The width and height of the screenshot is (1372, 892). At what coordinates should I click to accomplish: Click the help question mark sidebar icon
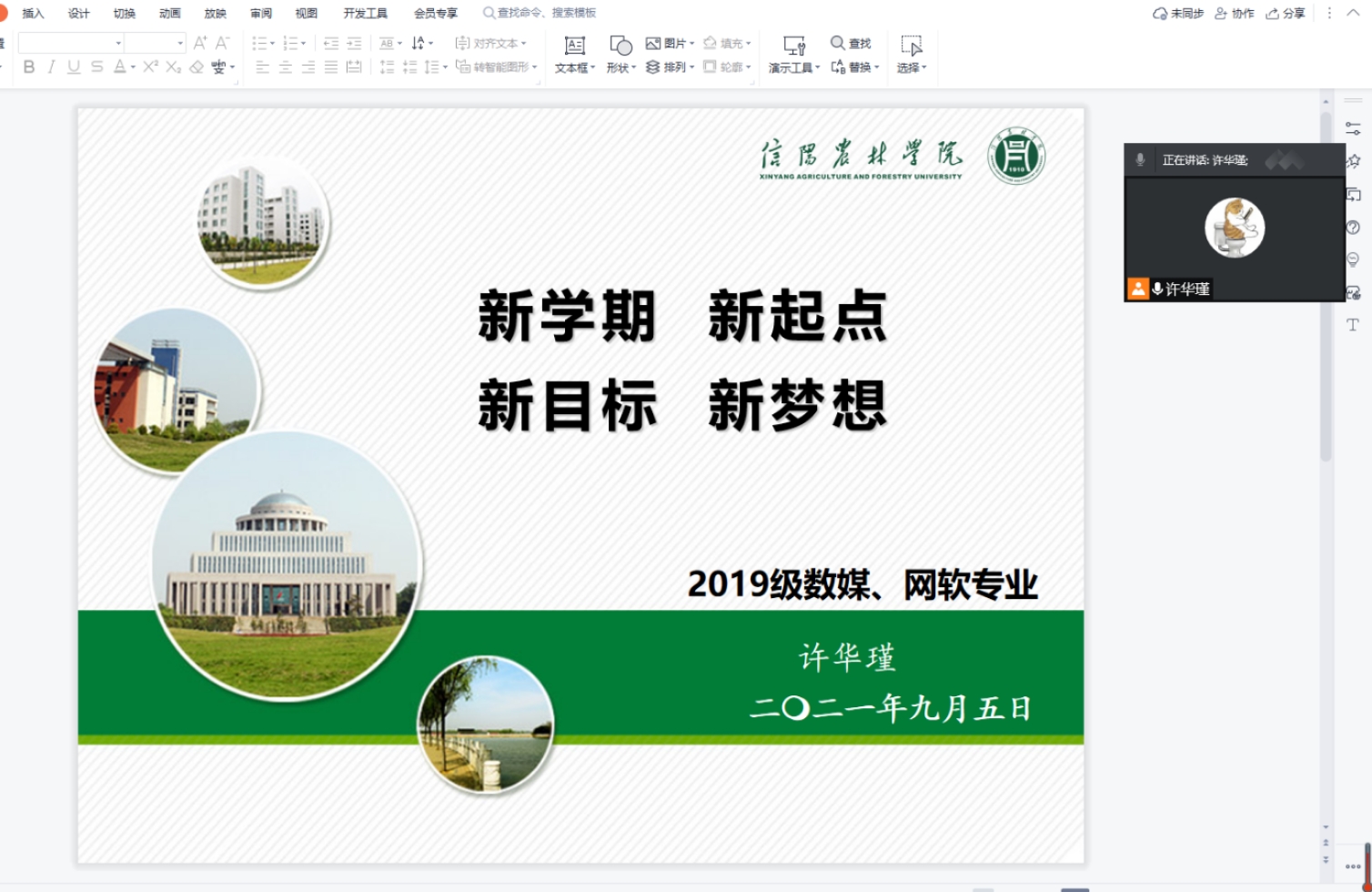pyautogui.click(x=1353, y=228)
